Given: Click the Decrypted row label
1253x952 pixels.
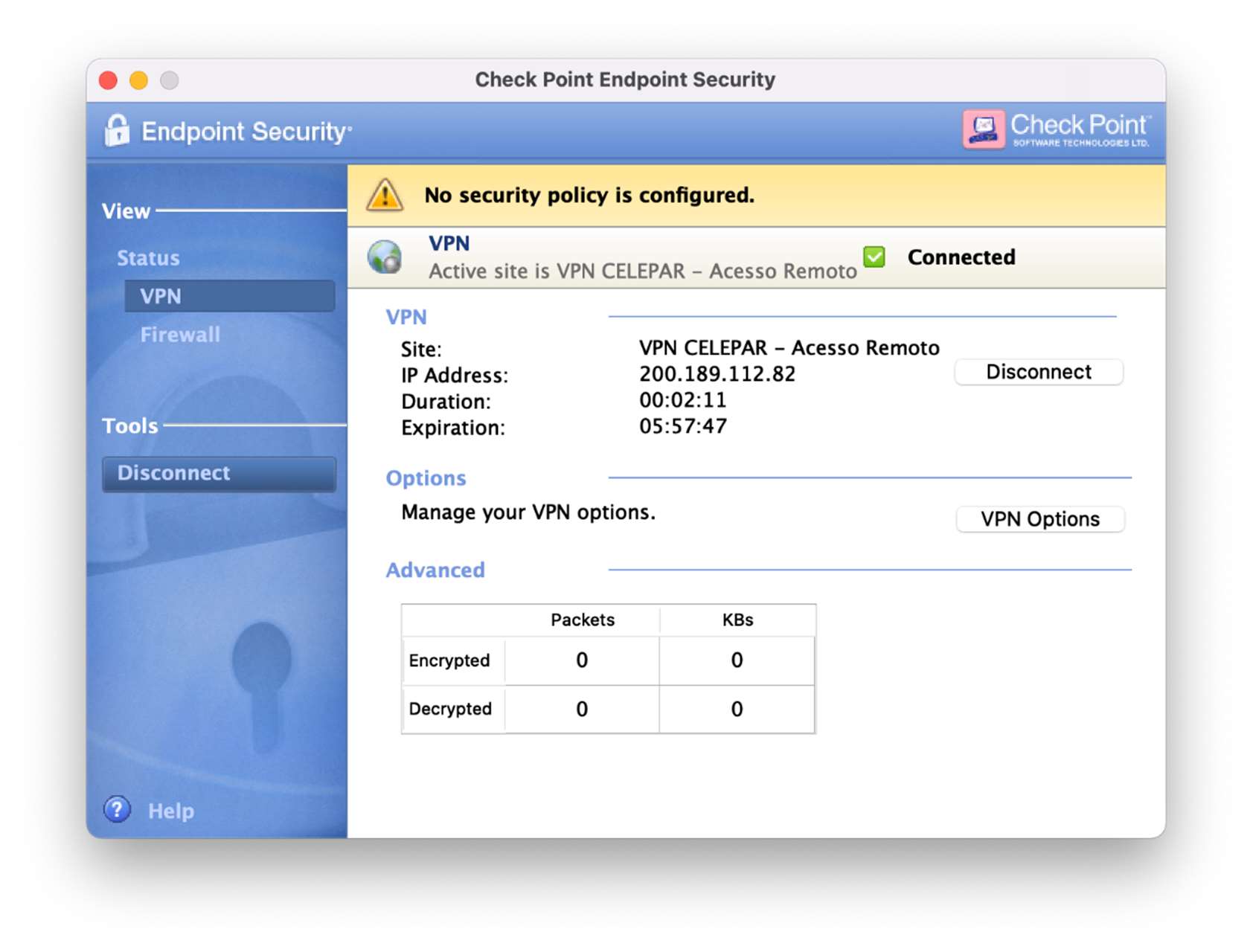Looking at the screenshot, I should click(x=450, y=709).
